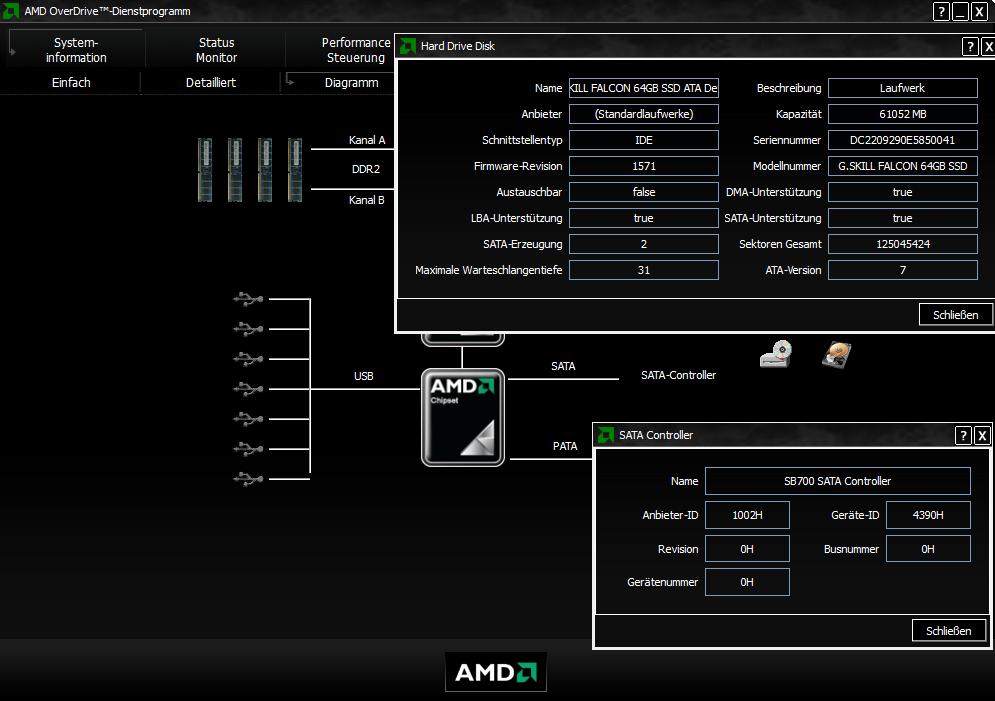Click the AMD OverDrive title bar icon
The image size is (995, 701).
pyautogui.click(x=11, y=11)
